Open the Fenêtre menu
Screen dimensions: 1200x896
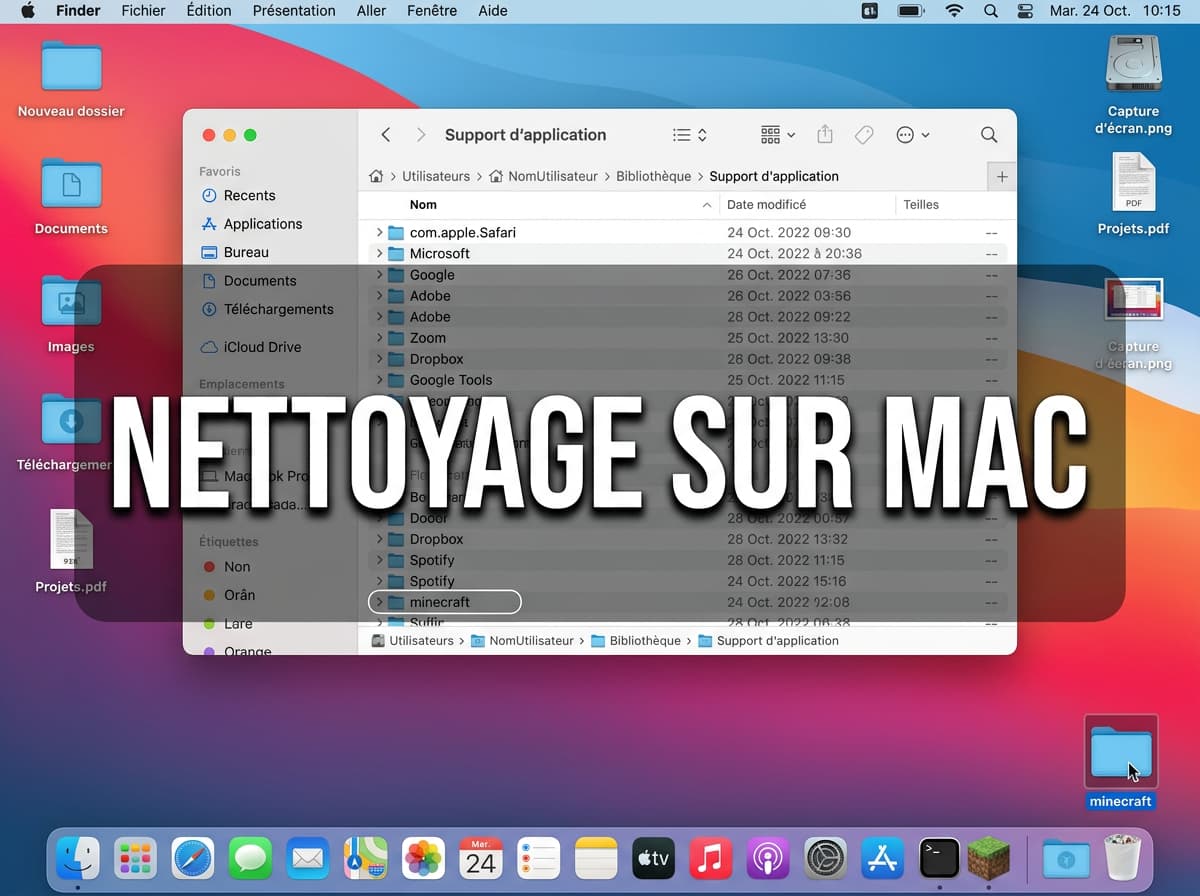432,11
